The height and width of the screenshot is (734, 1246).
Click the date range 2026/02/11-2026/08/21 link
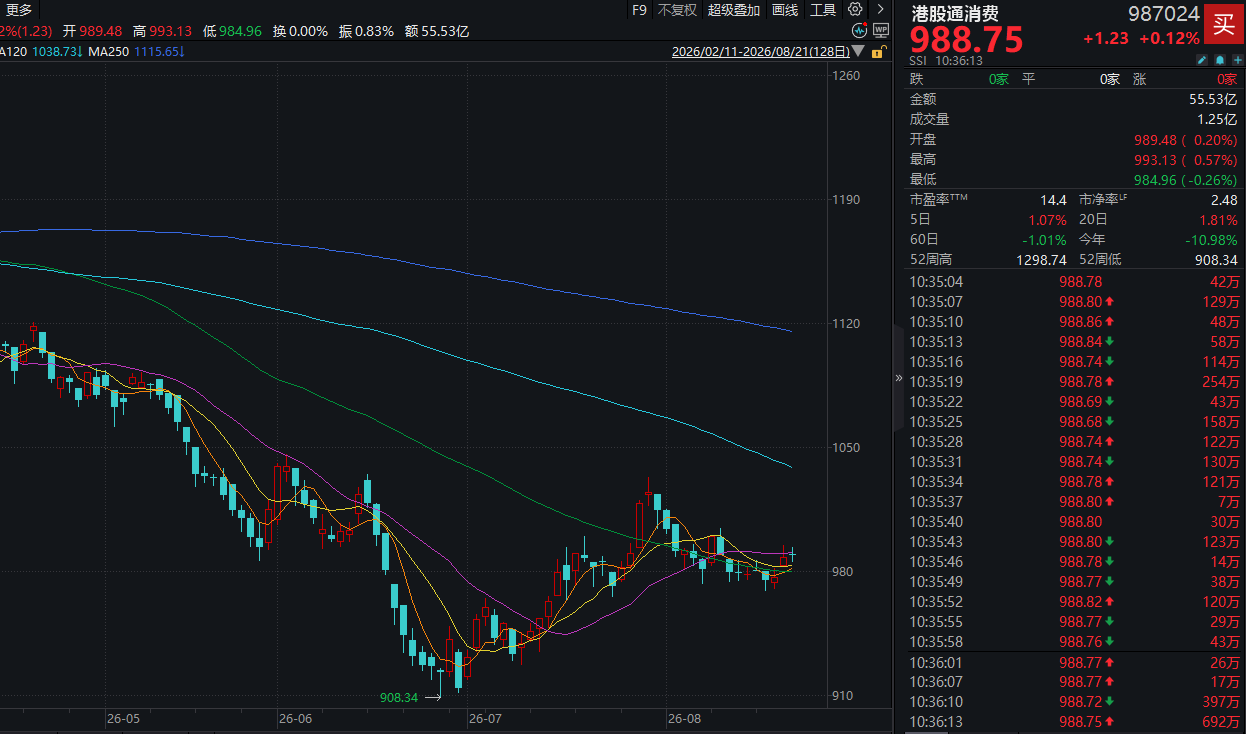pyautogui.click(x=761, y=51)
